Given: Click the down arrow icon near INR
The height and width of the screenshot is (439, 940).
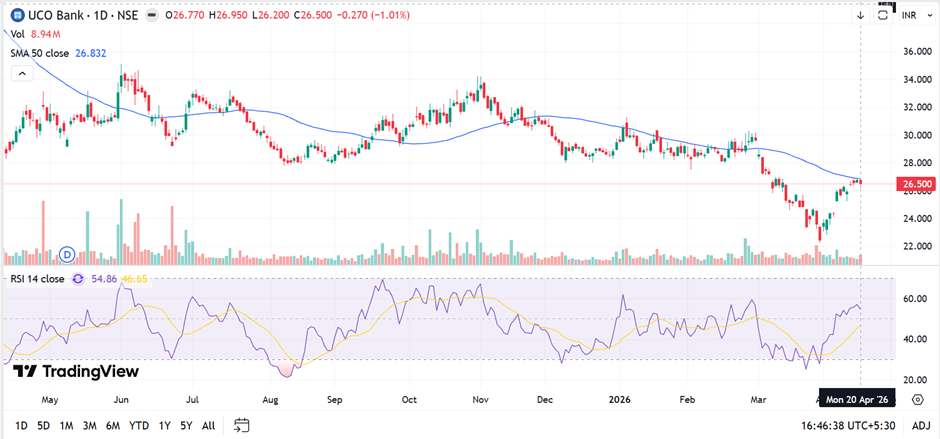Looking at the screenshot, I should click(x=861, y=15).
